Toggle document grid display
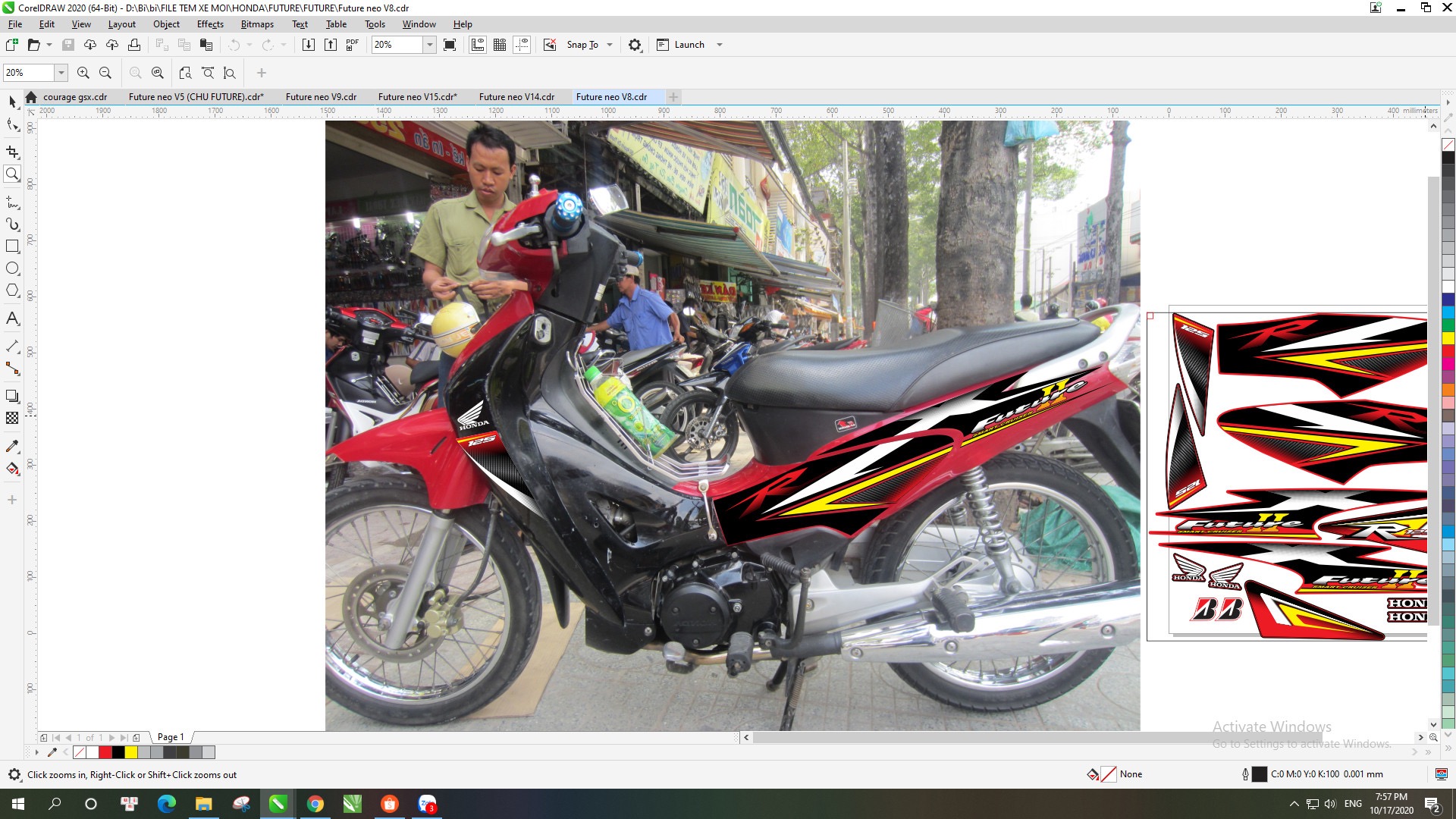This screenshot has height=819, width=1456. click(x=500, y=45)
